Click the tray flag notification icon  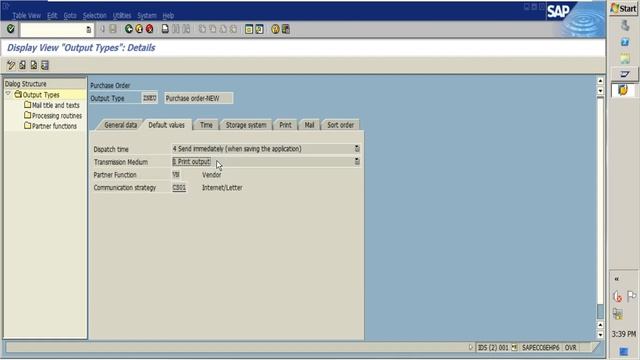point(631,295)
